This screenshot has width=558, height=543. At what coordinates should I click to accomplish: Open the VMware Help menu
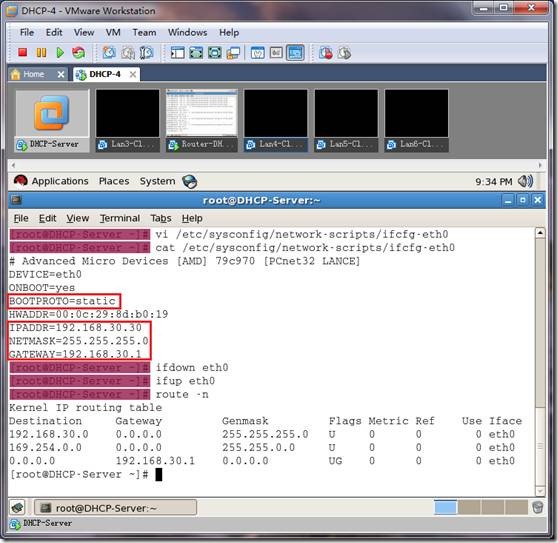[x=229, y=32]
